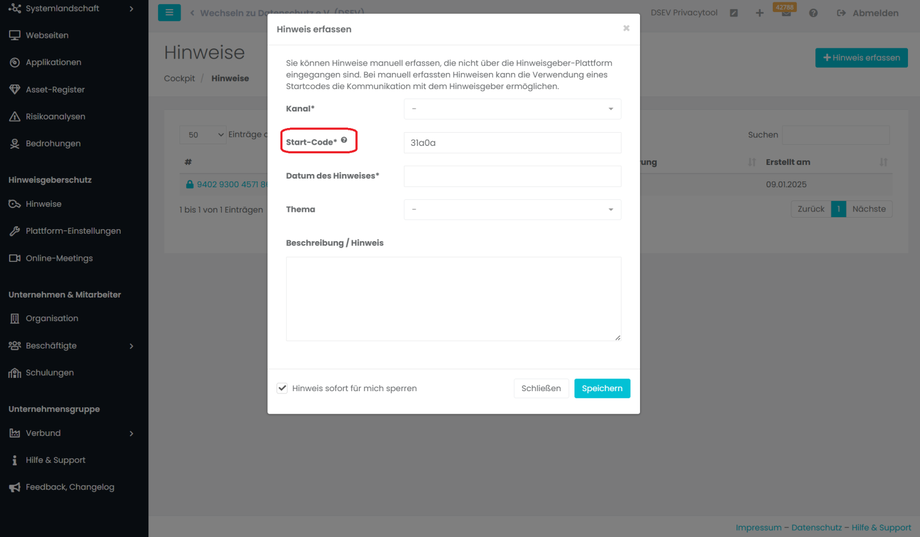Click the hamburger menu icon in header
This screenshot has height=537, width=920.
click(169, 13)
